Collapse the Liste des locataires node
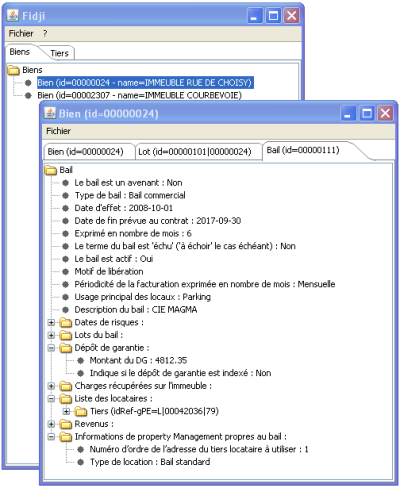This screenshot has width=400, height=488. 51,399
